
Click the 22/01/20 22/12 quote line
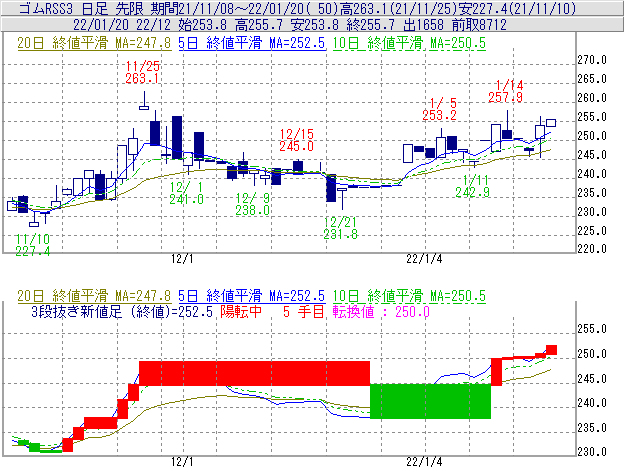(290, 25)
